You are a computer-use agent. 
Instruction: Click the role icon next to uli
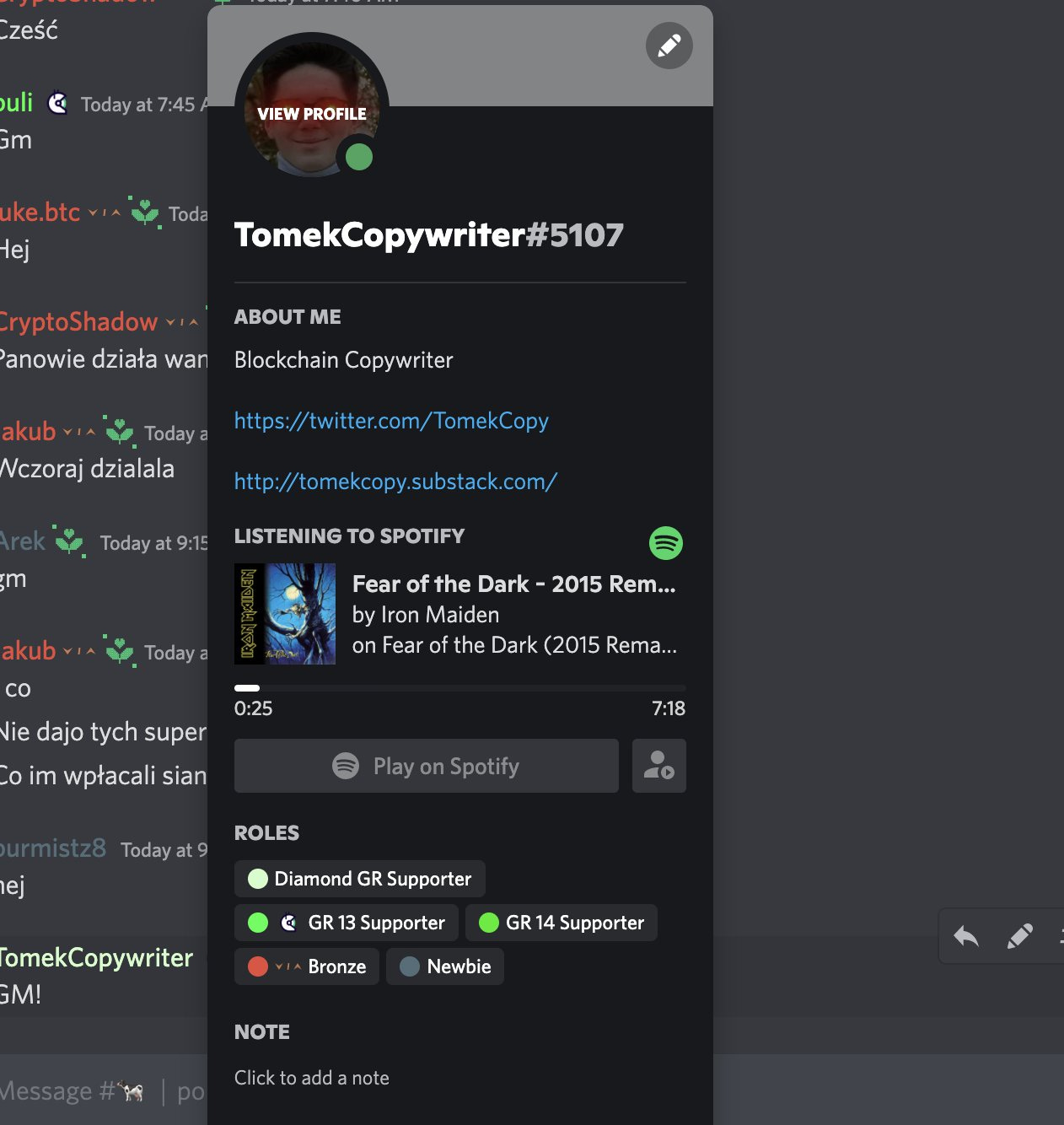(x=57, y=104)
